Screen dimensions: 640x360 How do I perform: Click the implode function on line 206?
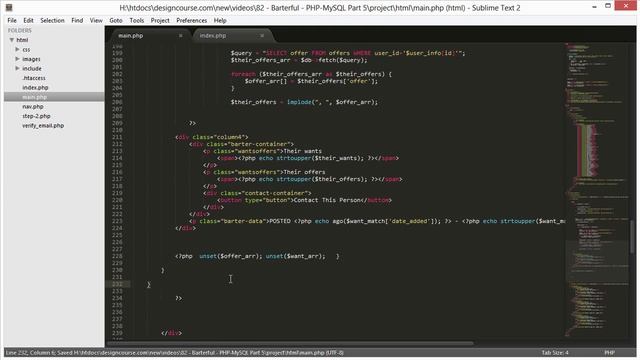pos(299,102)
